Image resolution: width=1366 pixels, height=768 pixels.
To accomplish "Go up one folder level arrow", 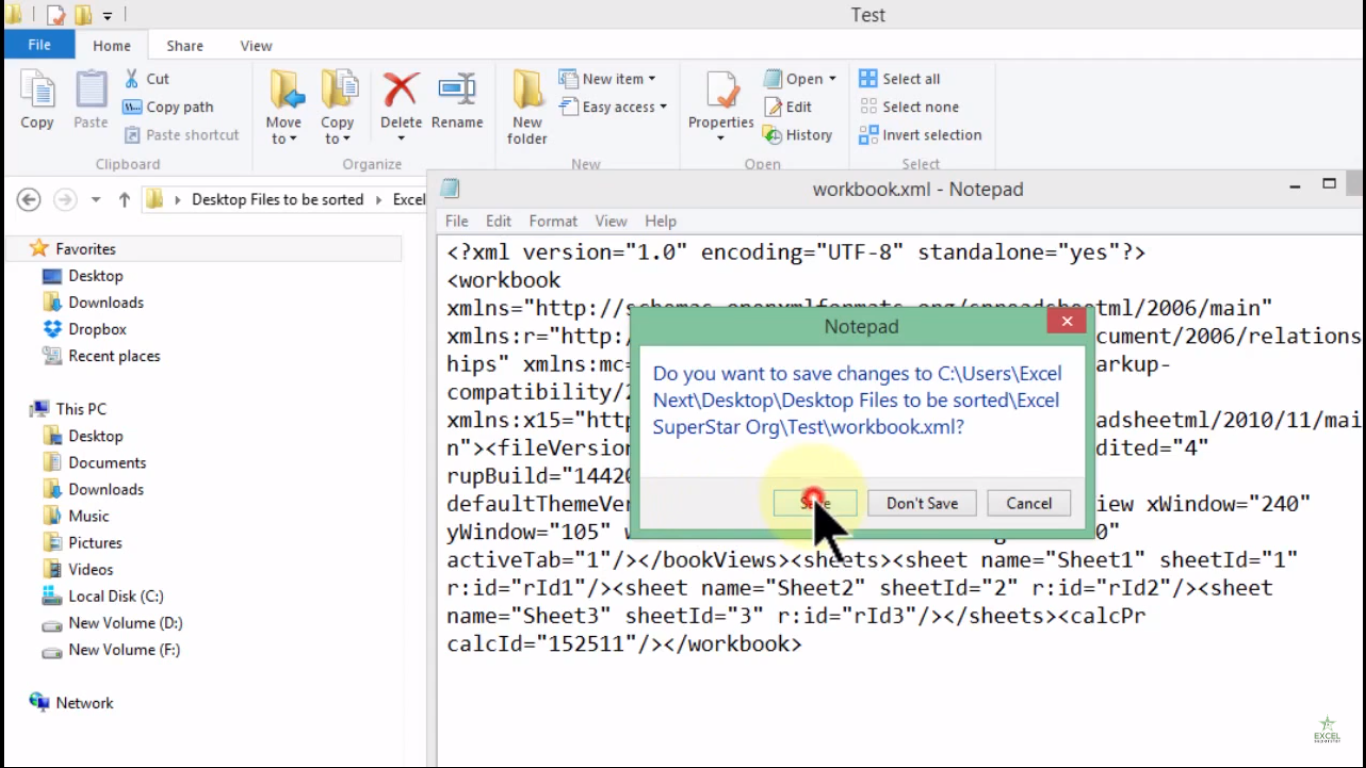I will click(124, 200).
